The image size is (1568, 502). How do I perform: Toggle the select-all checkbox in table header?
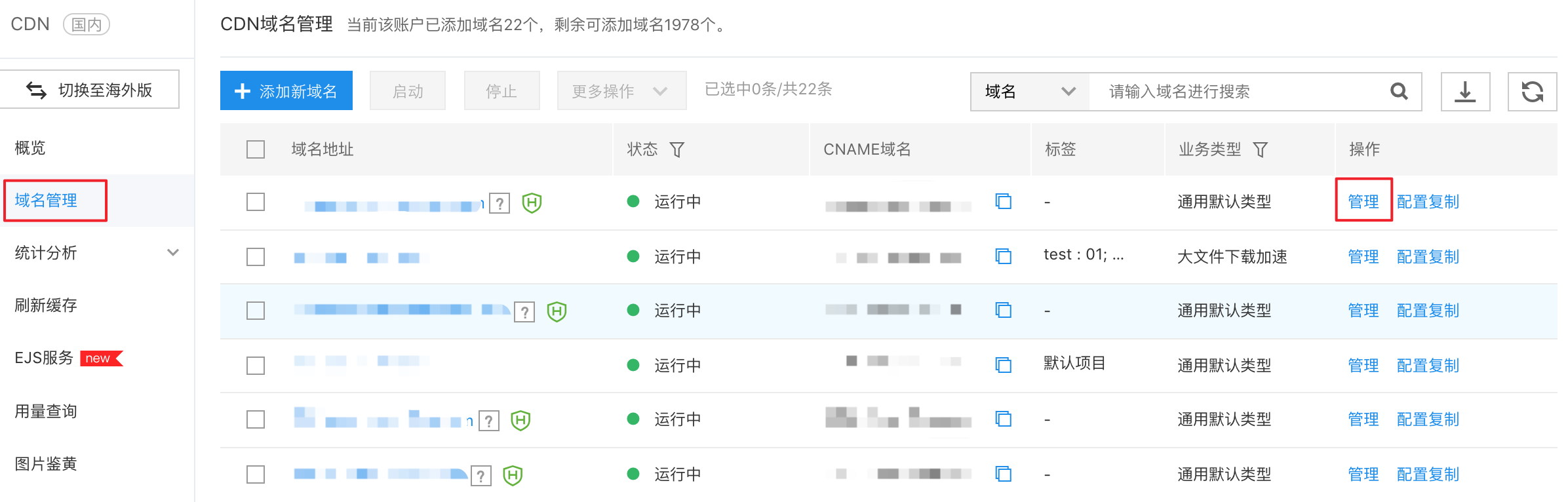tap(256, 149)
